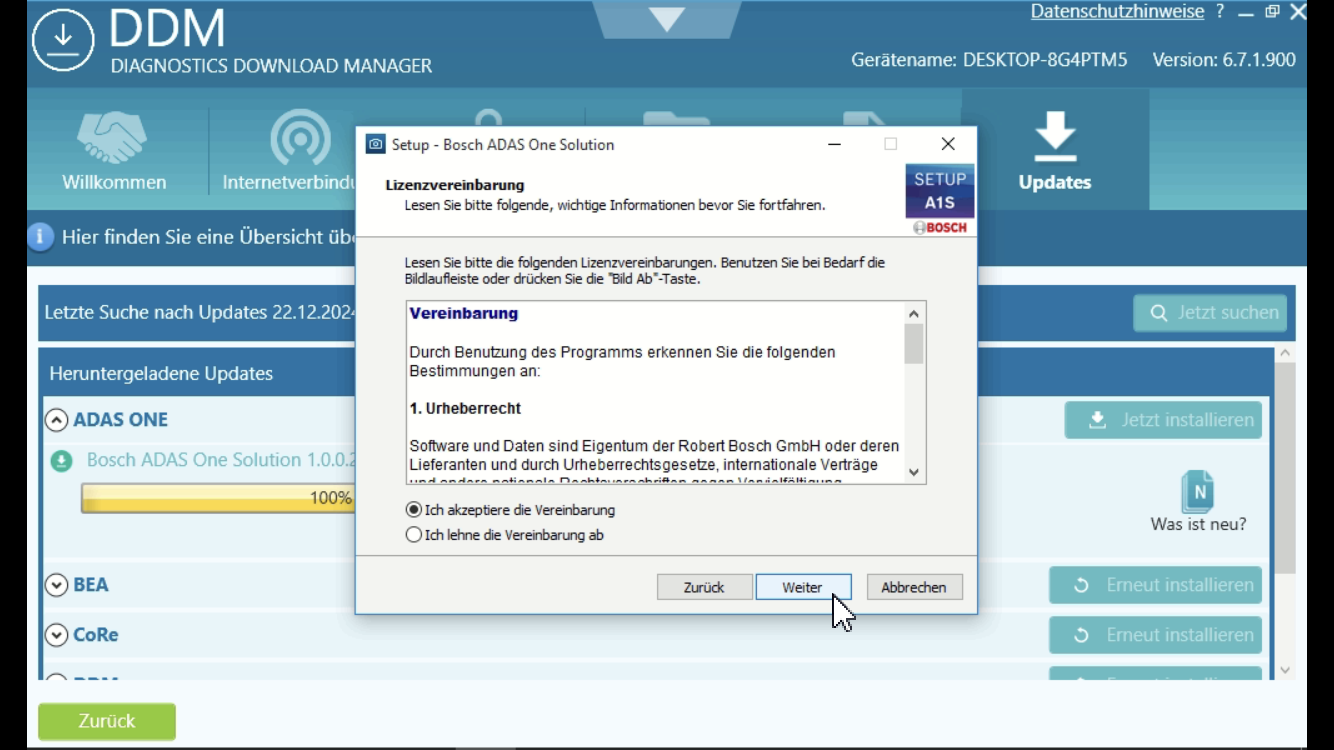
Task: Open the Internetverbindung signal icon
Action: (x=299, y=139)
